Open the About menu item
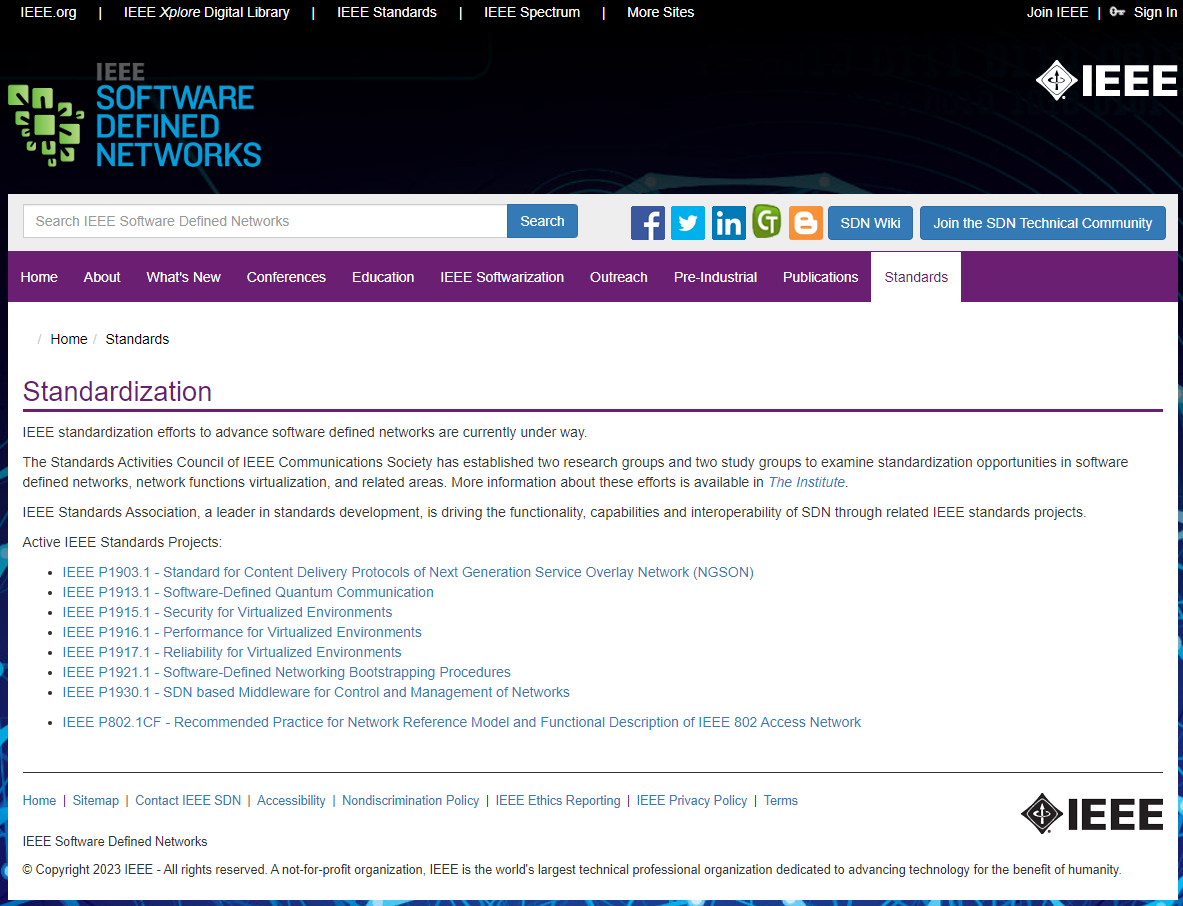Viewport: 1183px width, 906px height. (x=102, y=277)
